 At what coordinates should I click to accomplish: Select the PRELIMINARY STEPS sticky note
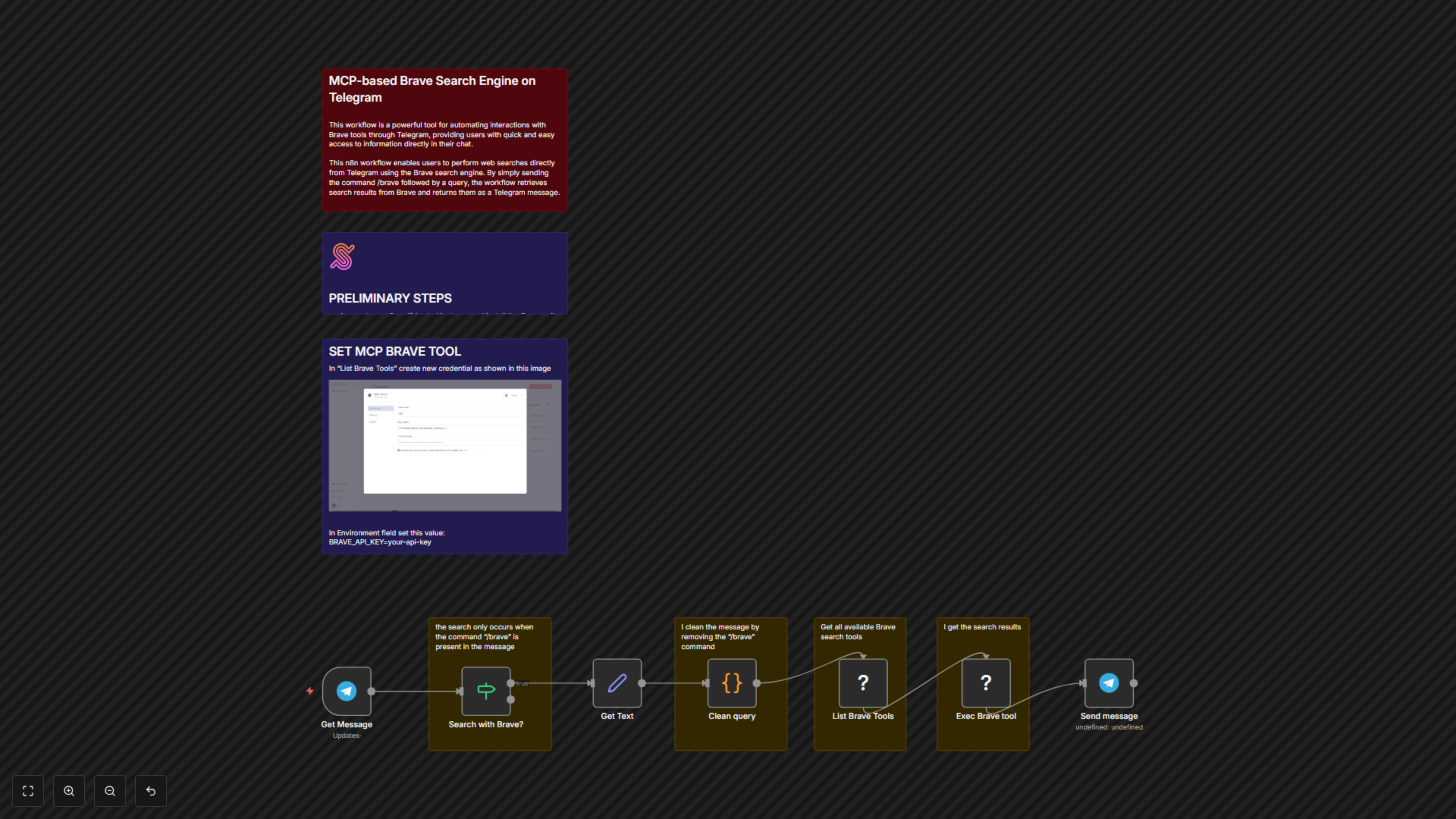pos(444,273)
